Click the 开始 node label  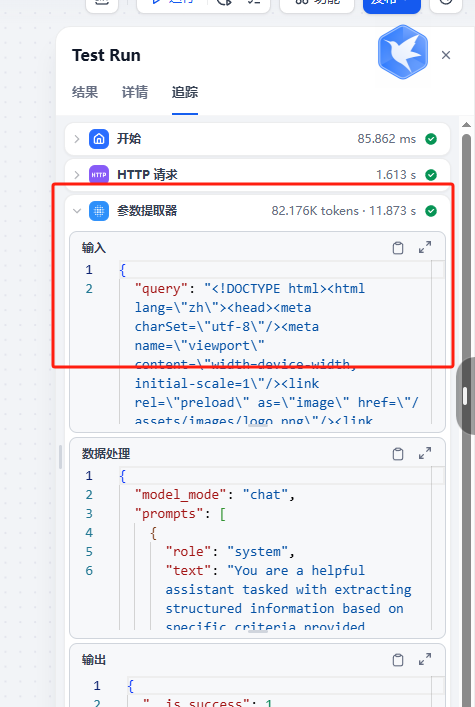click(x=129, y=138)
